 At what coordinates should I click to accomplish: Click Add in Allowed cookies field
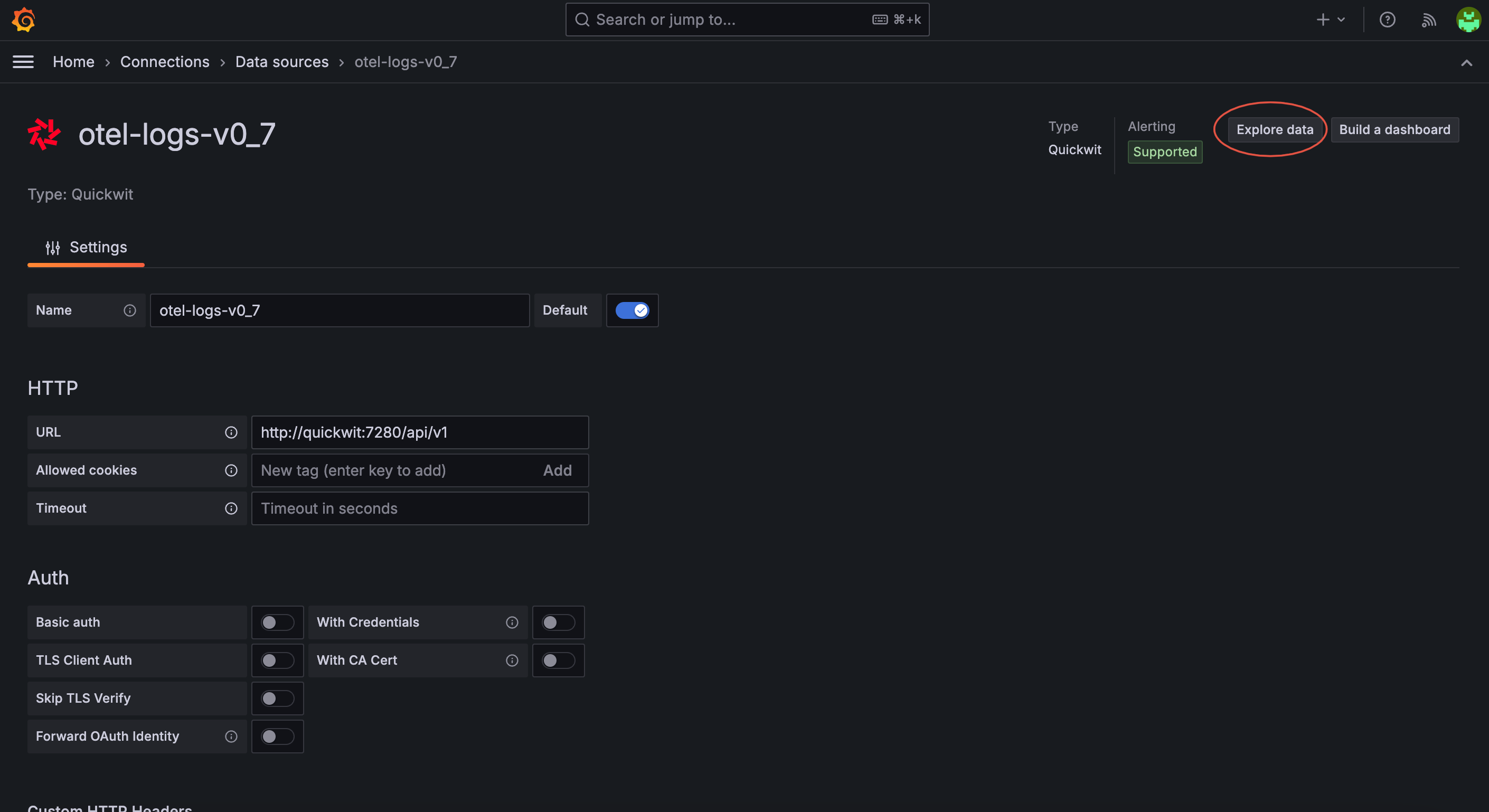[557, 470]
